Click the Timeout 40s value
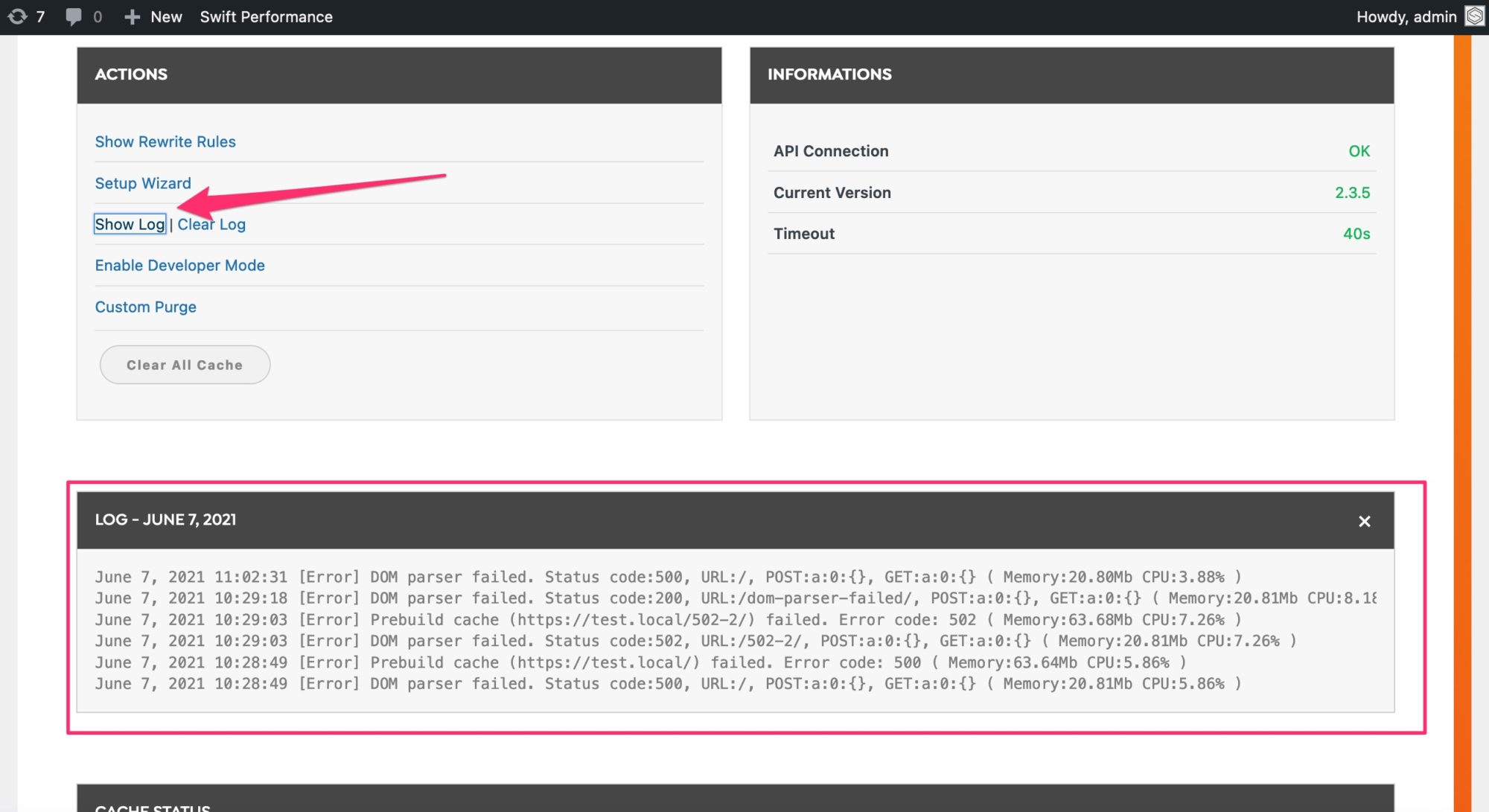Image resolution: width=1489 pixels, height=812 pixels. [1358, 234]
